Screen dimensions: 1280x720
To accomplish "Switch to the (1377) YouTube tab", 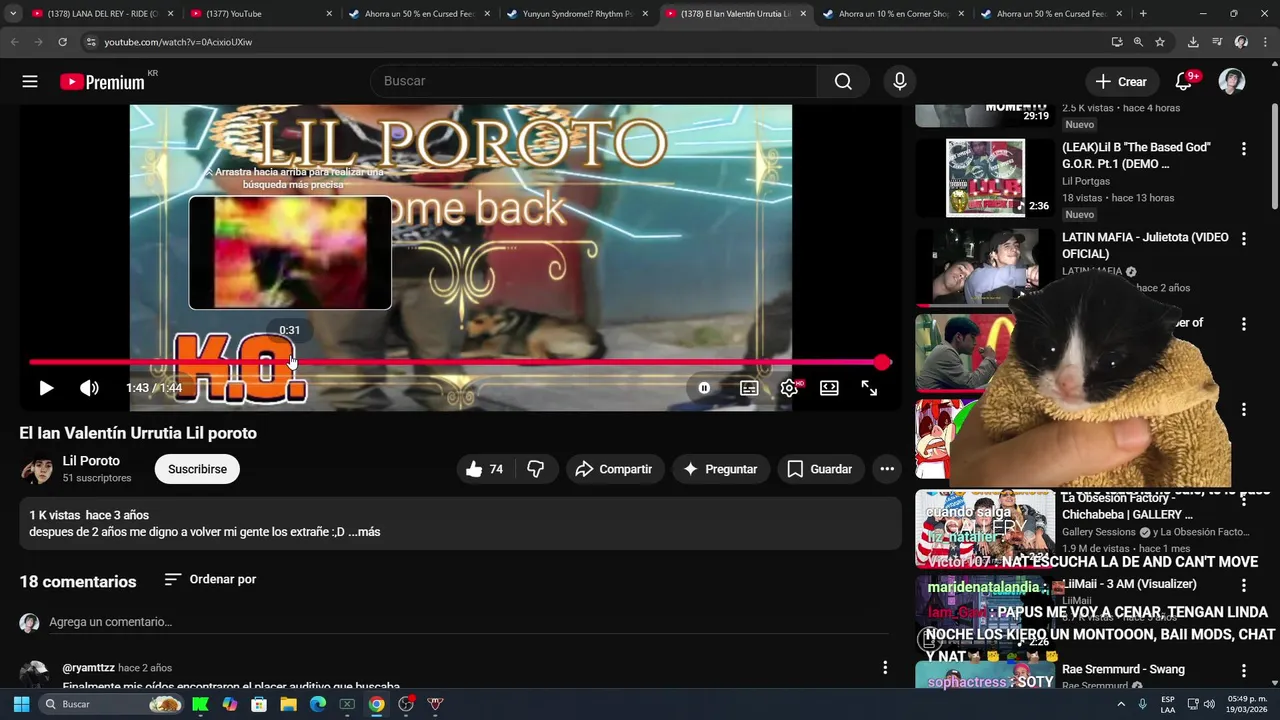I will pos(261,14).
